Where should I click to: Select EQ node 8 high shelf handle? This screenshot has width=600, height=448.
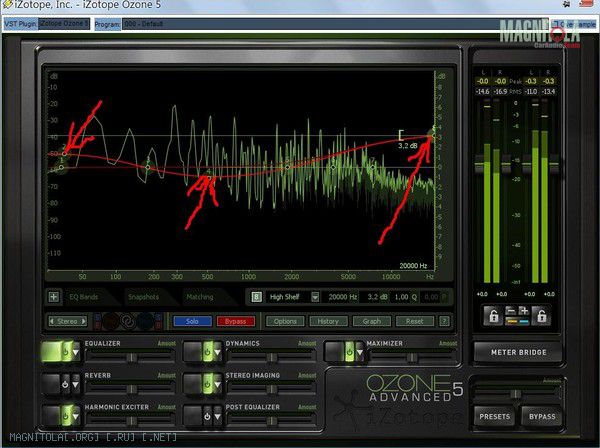coord(433,135)
